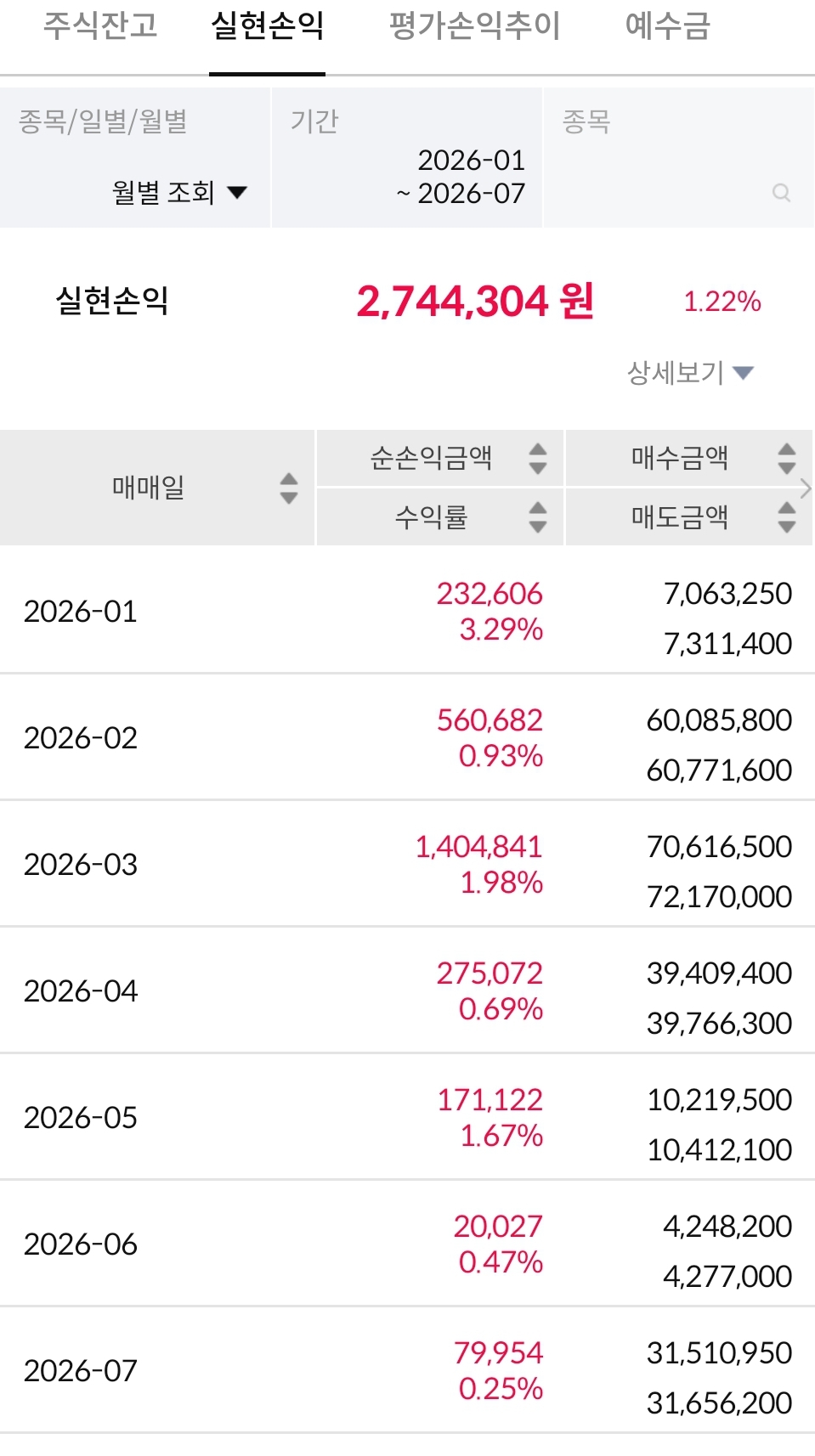This screenshot has width=815, height=1456.
Task: Open the 기간 date range selector
Action: 406,157
